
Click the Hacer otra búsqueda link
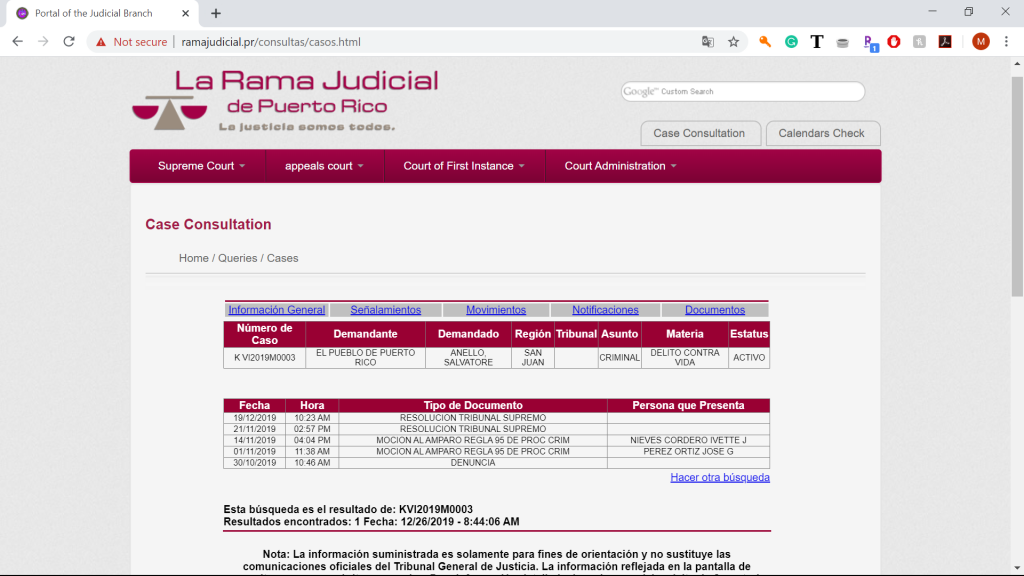(x=720, y=478)
